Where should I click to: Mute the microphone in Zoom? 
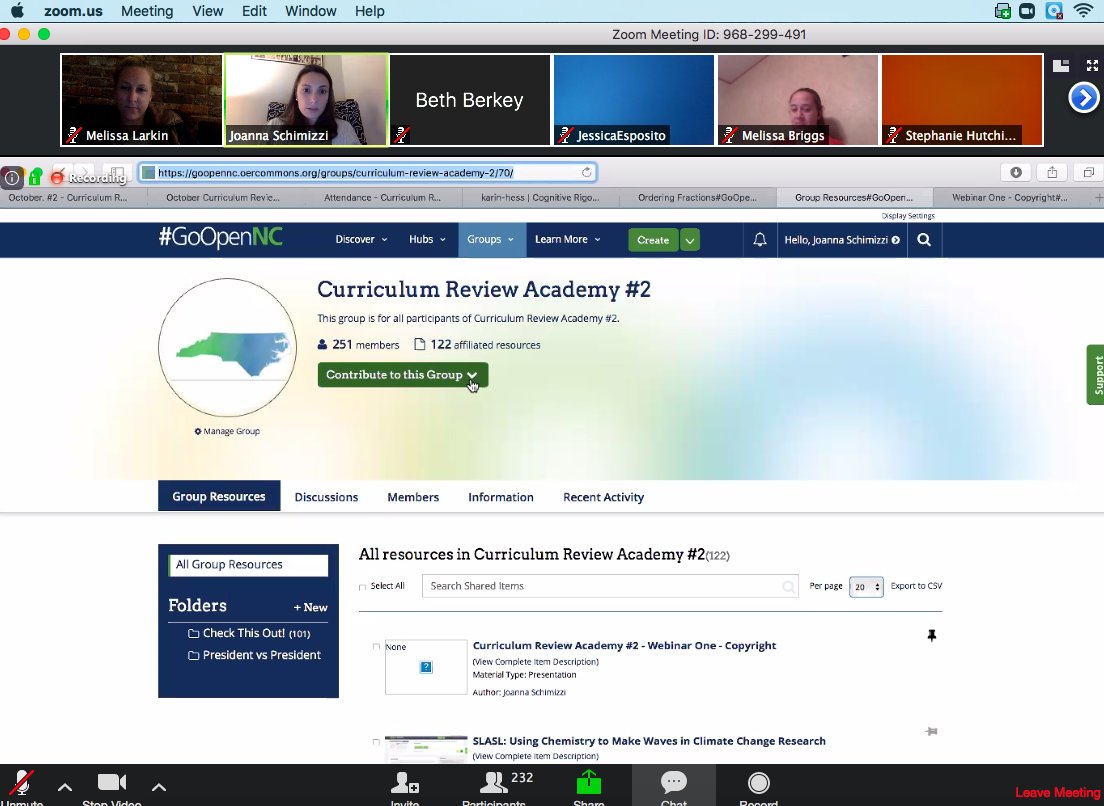(x=21, y=785)
